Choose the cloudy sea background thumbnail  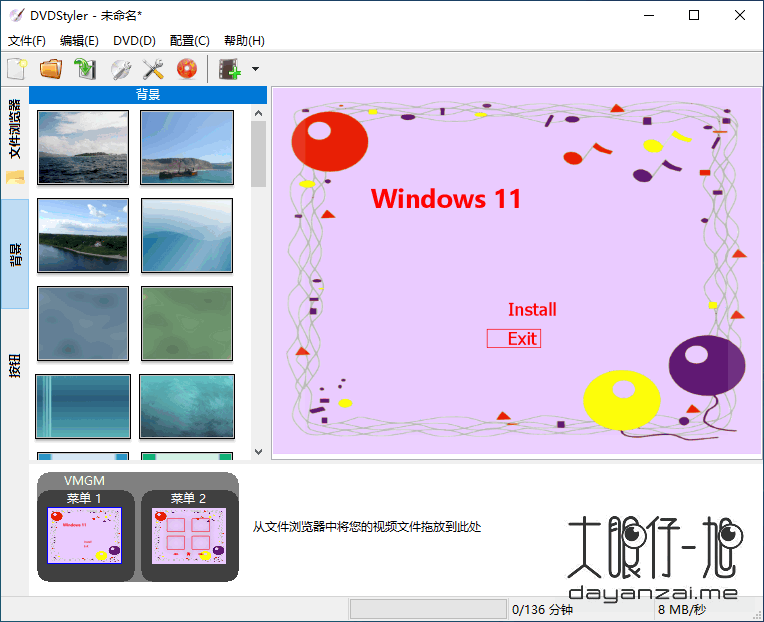tap(83, 147)
